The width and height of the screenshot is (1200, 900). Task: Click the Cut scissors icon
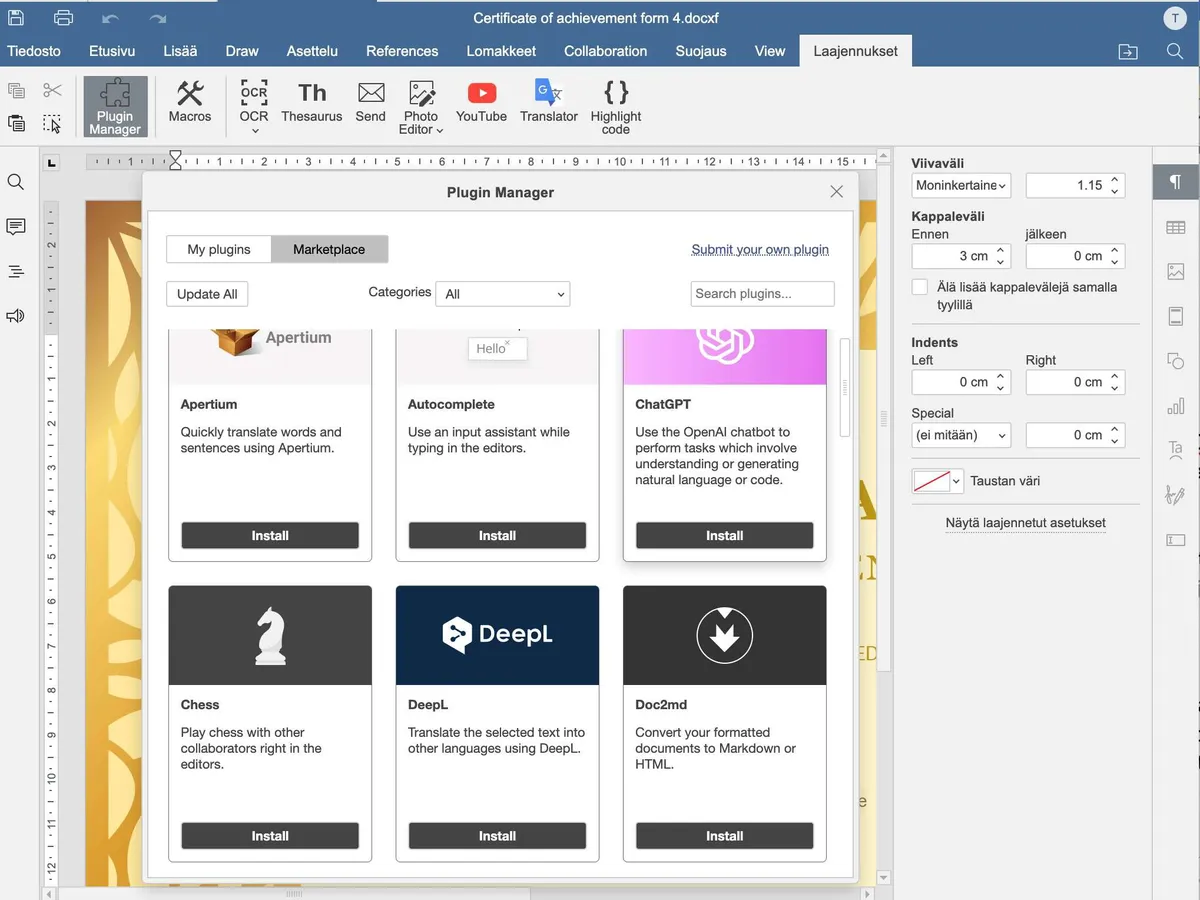[x=52, y=91]
